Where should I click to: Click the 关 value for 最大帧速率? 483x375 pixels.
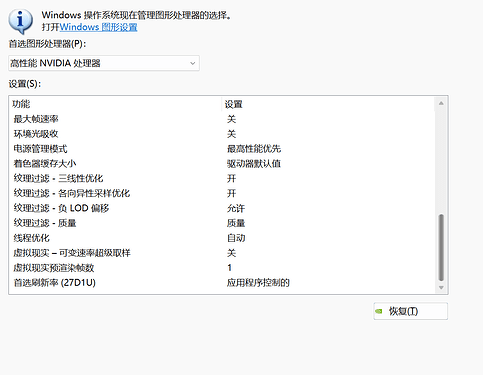[x=231, y=119]
